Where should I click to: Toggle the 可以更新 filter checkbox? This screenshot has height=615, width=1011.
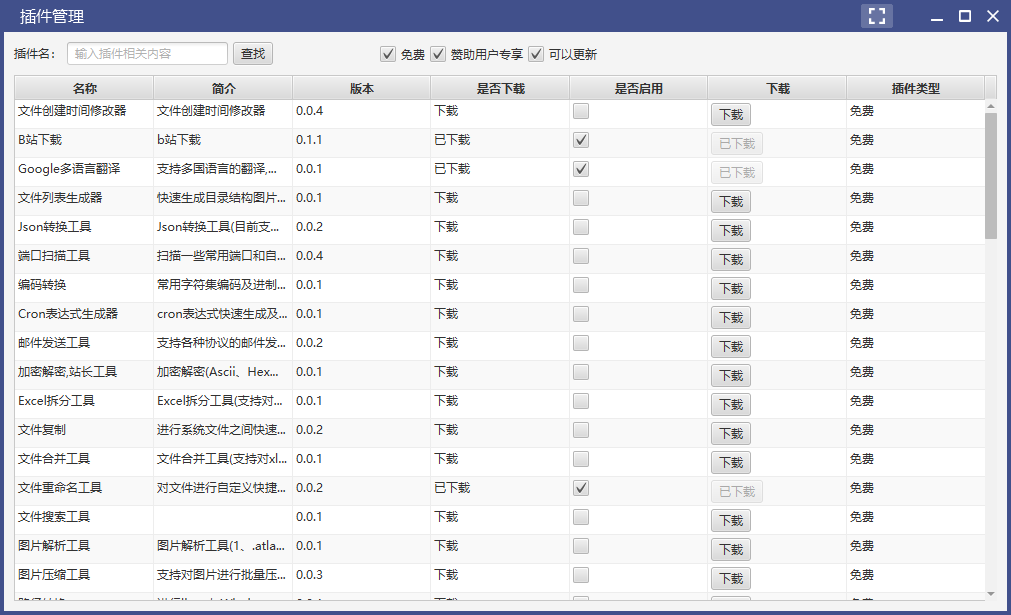tap(536, 54)
